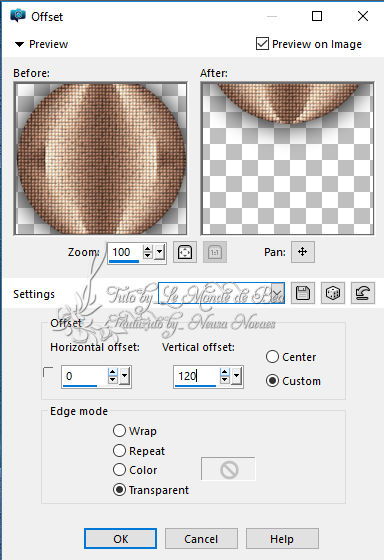Collapse the Preview section triangle

click(19, 44)
